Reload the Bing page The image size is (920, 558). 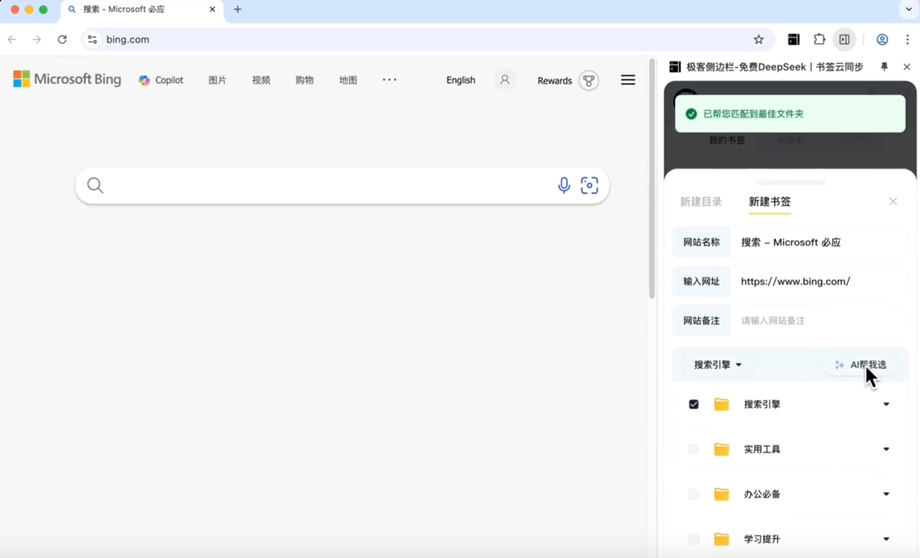coord(62,39)
